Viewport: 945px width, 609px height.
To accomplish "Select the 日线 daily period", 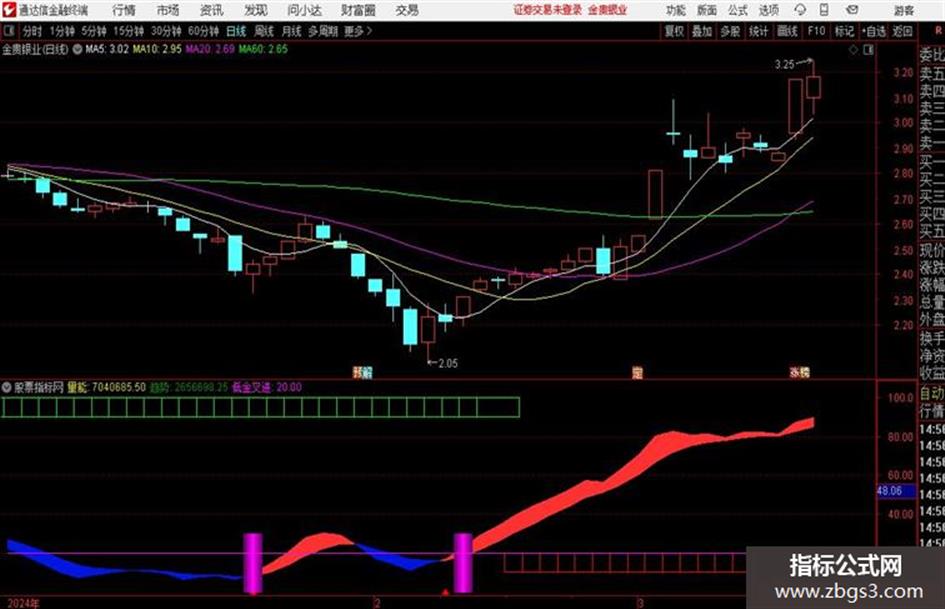I will 236,31.
